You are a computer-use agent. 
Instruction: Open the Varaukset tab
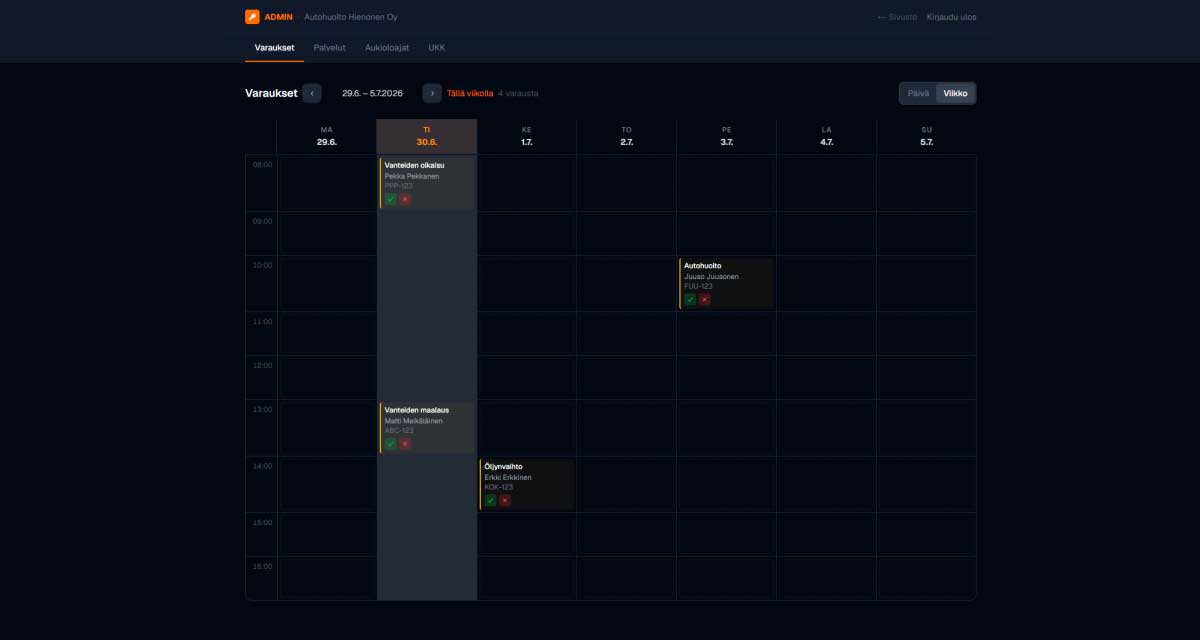[274, 47]
